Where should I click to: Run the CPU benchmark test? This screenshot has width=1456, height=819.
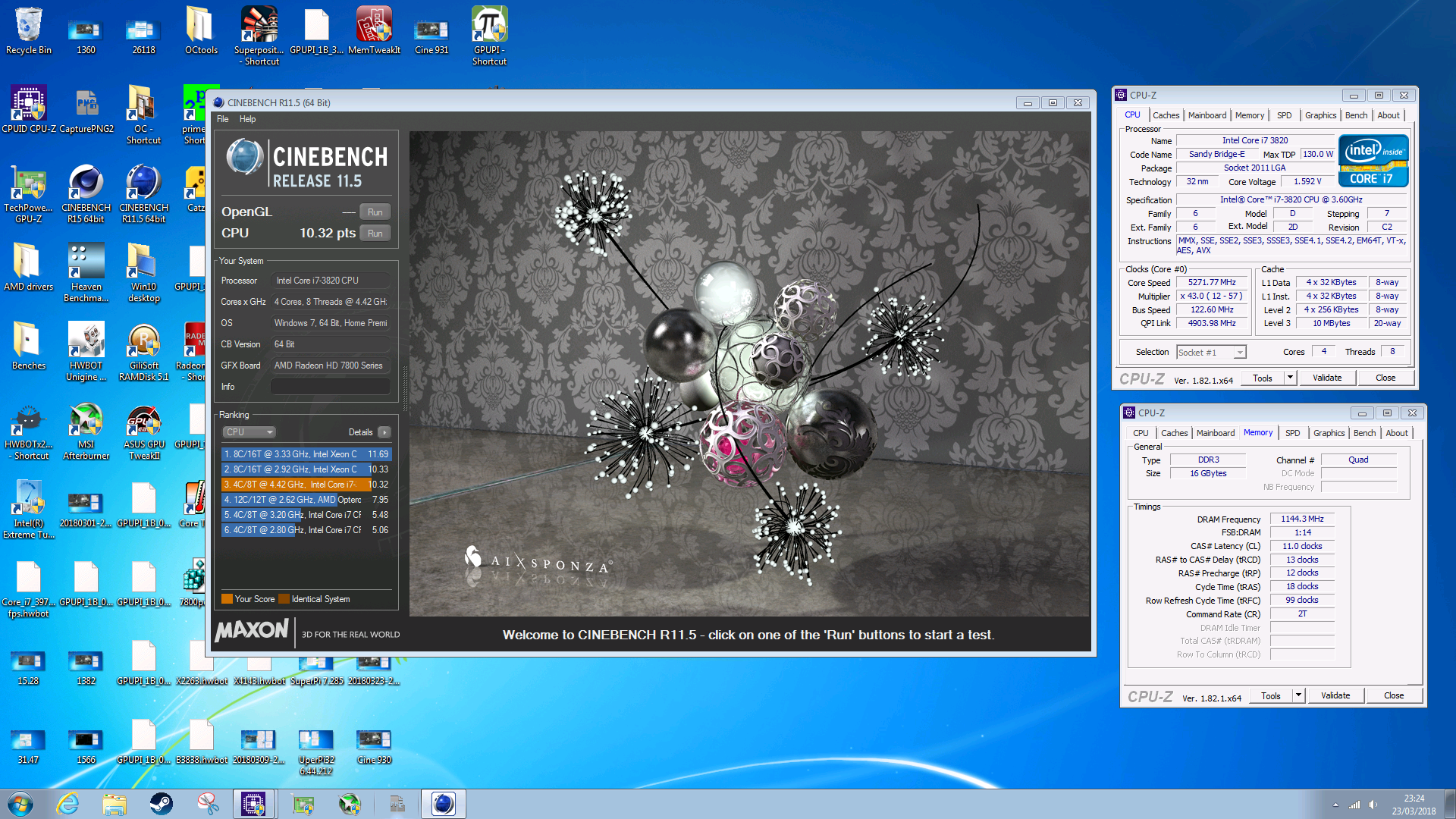375,234
